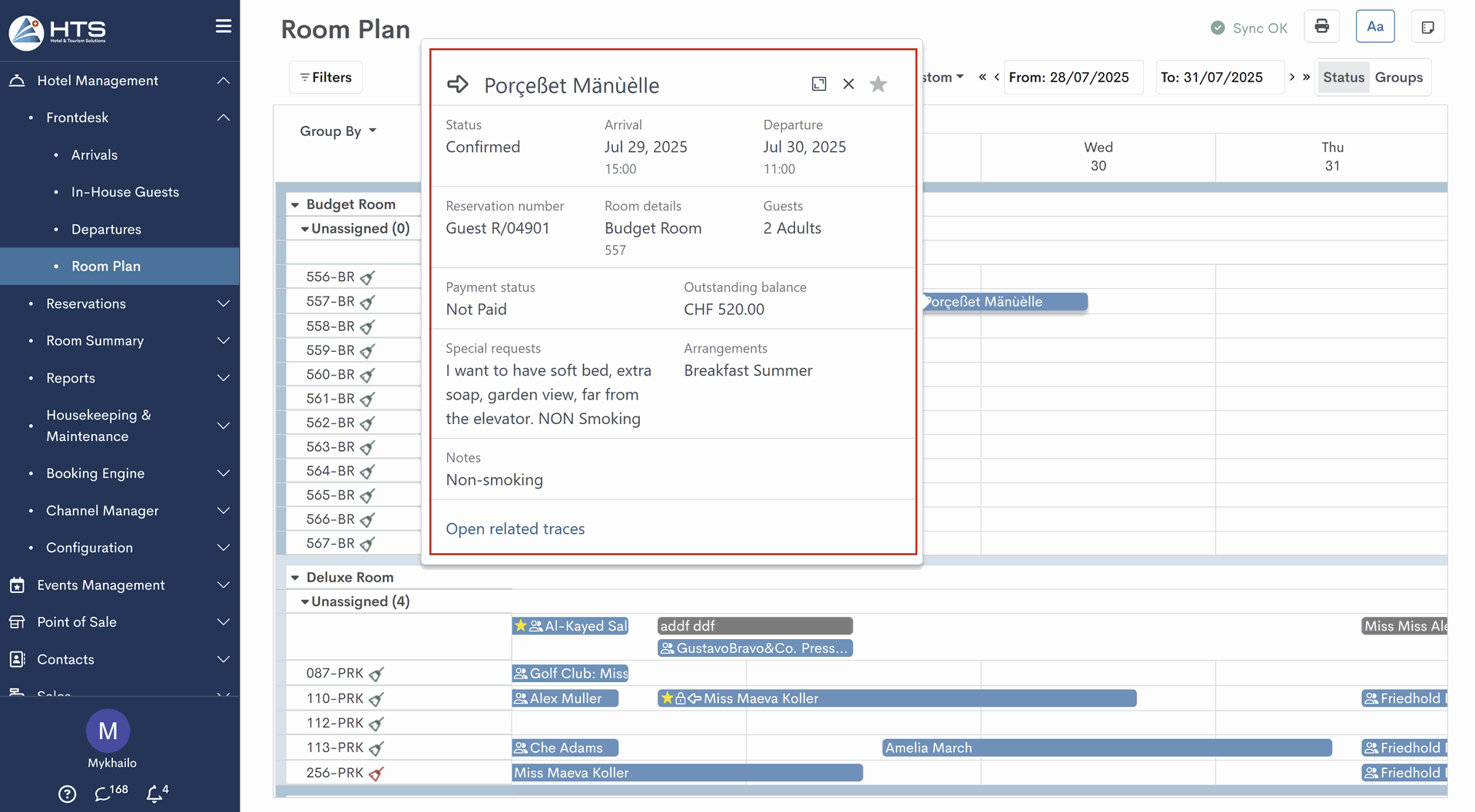Open the Filters button
Image resolution: width=1475 pixels, height=812 pixels.
pos(326,78)
